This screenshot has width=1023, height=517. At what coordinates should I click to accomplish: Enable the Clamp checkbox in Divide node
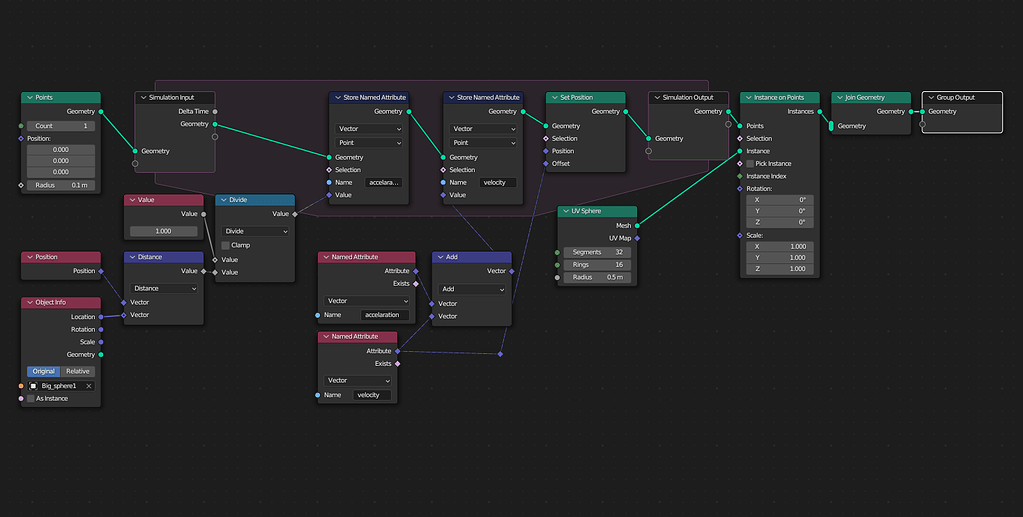[x=225, y=245]
